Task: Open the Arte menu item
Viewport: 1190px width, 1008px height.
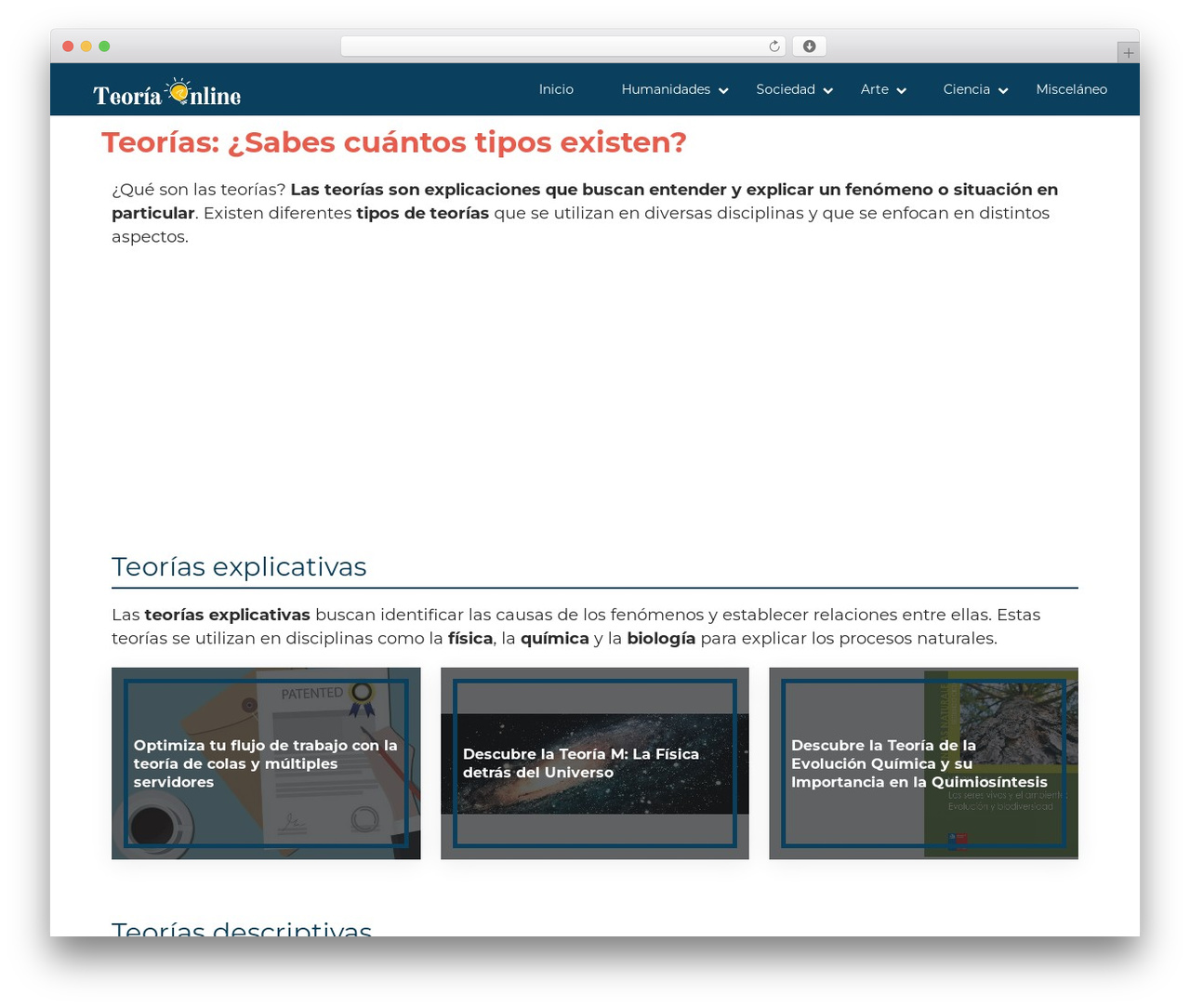Action: coord(875,89)
